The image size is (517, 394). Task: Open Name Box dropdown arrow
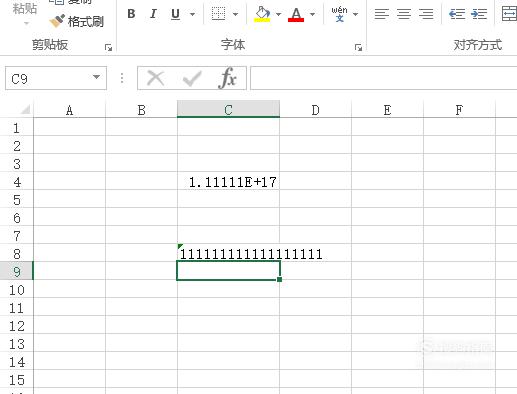(x=96, y=77)
